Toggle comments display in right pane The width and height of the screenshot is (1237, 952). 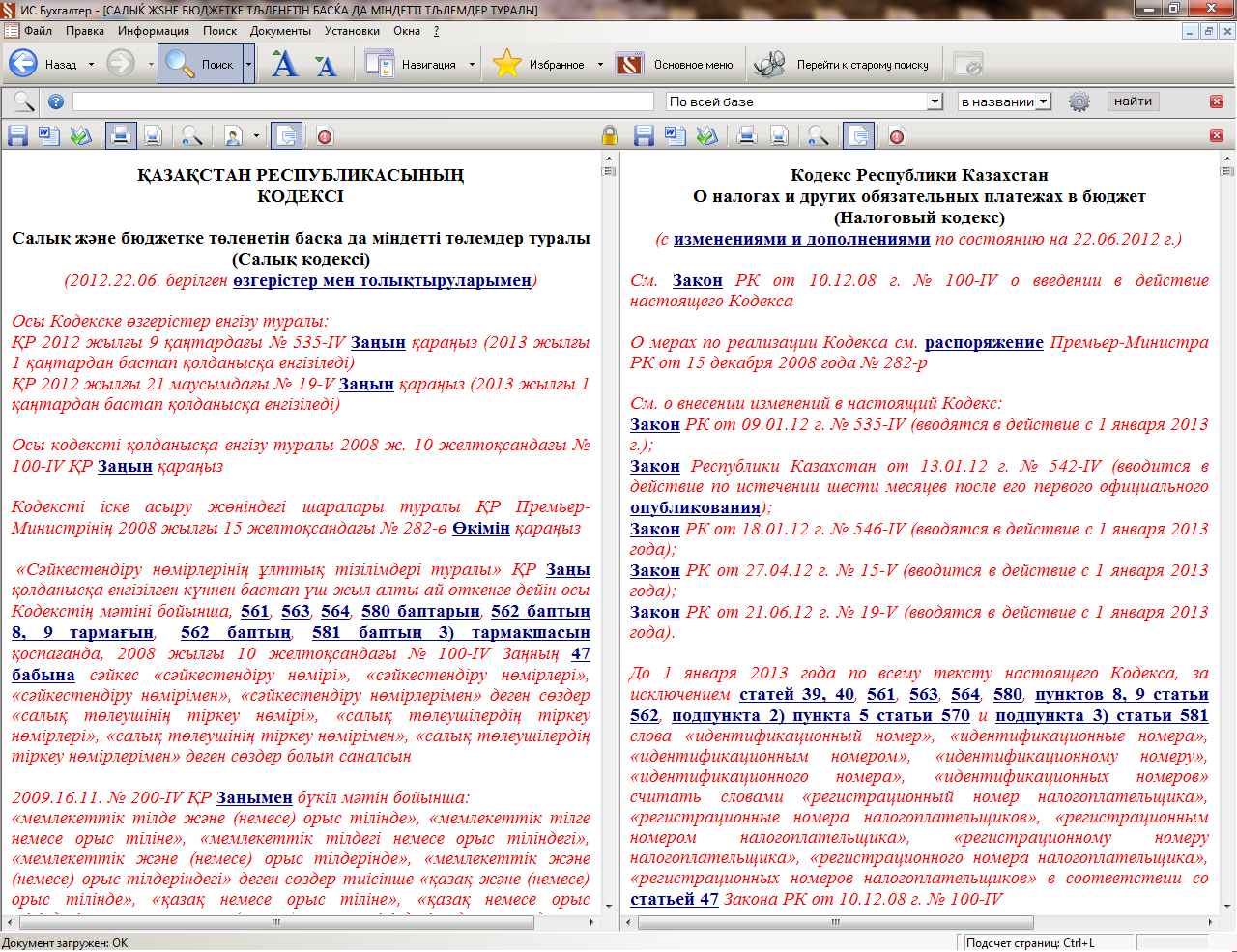point(858,135)
